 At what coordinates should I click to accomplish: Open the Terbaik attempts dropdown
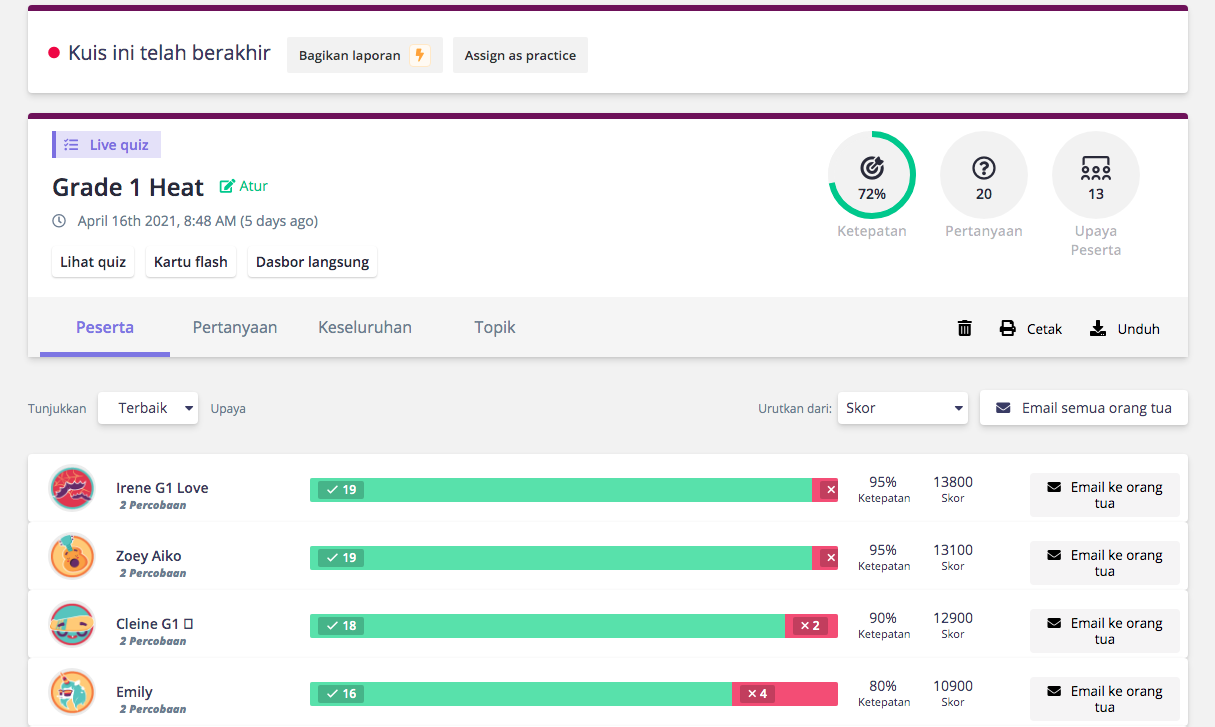tap(148, 408)
